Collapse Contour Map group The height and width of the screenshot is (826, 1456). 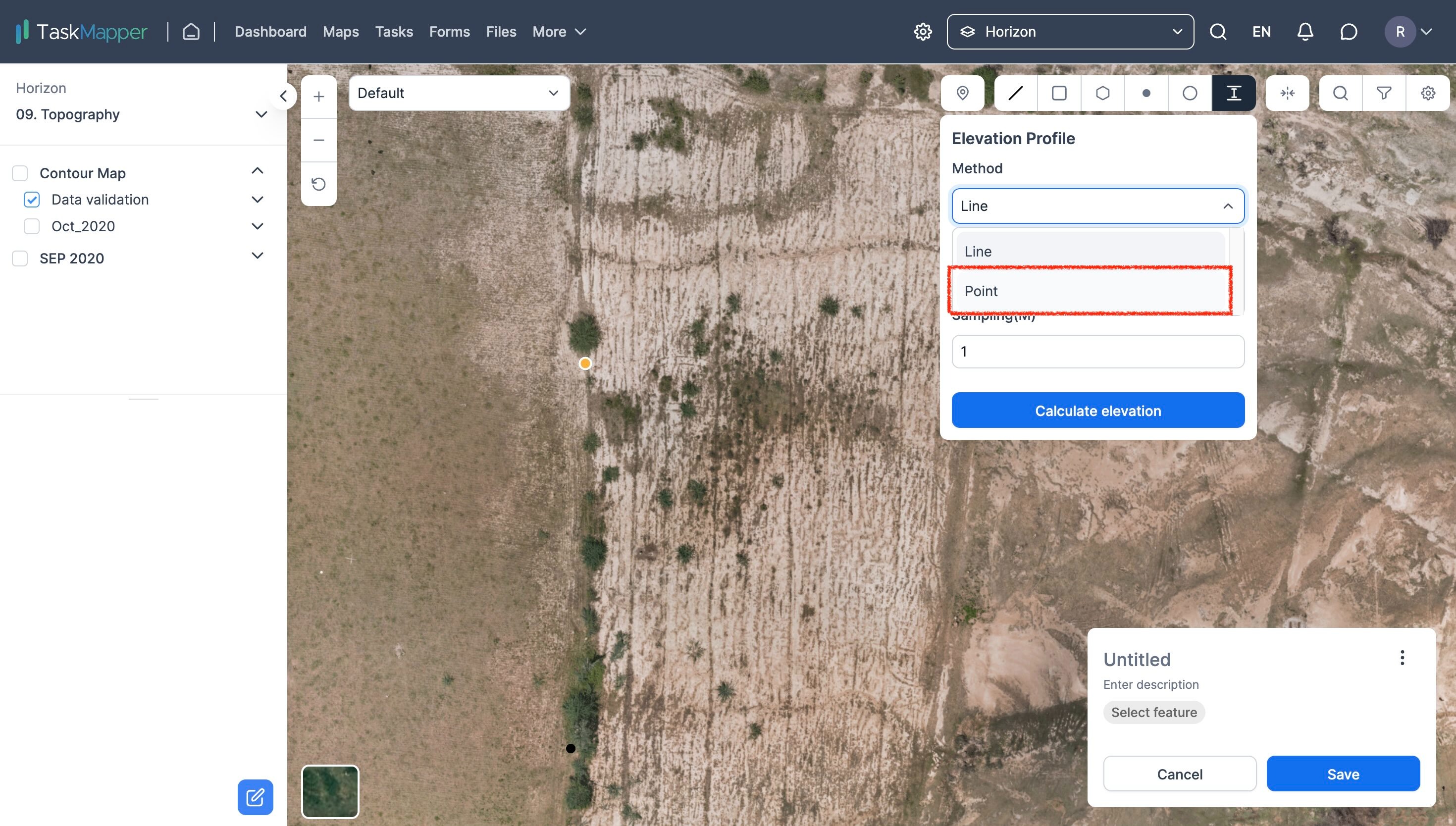pyautogui.click(x=258, y=171)
